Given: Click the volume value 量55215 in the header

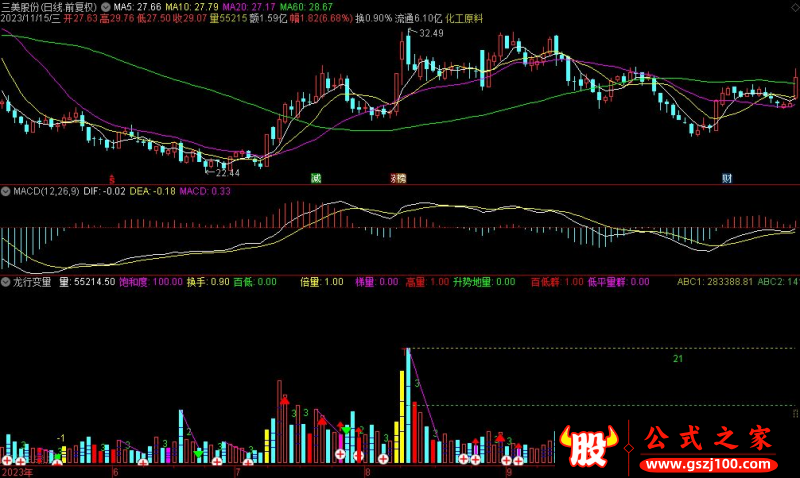Looking at the screenshot, I should pyautogui.click(x=228, y=18).
